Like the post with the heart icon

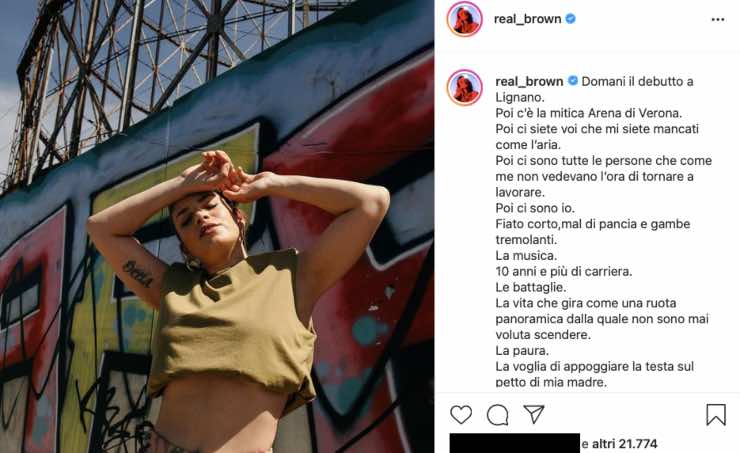point(461,415)
